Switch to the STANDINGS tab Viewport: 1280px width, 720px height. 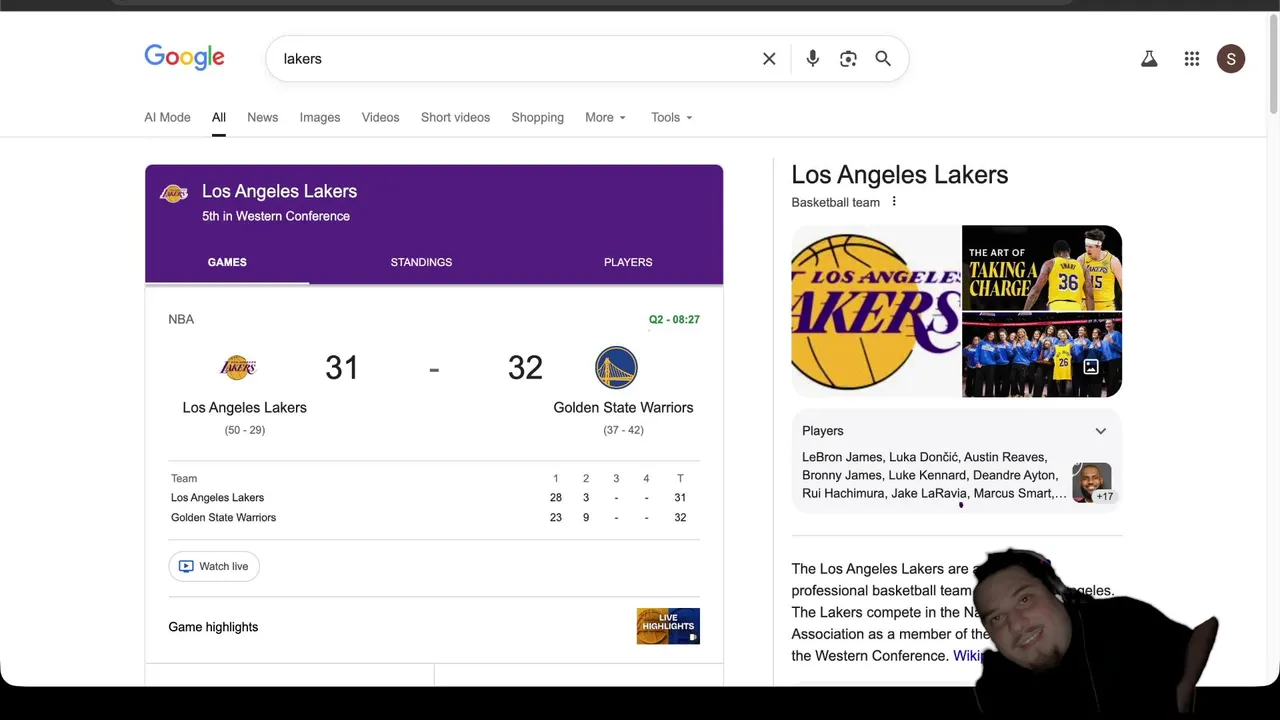coord(421,262)
